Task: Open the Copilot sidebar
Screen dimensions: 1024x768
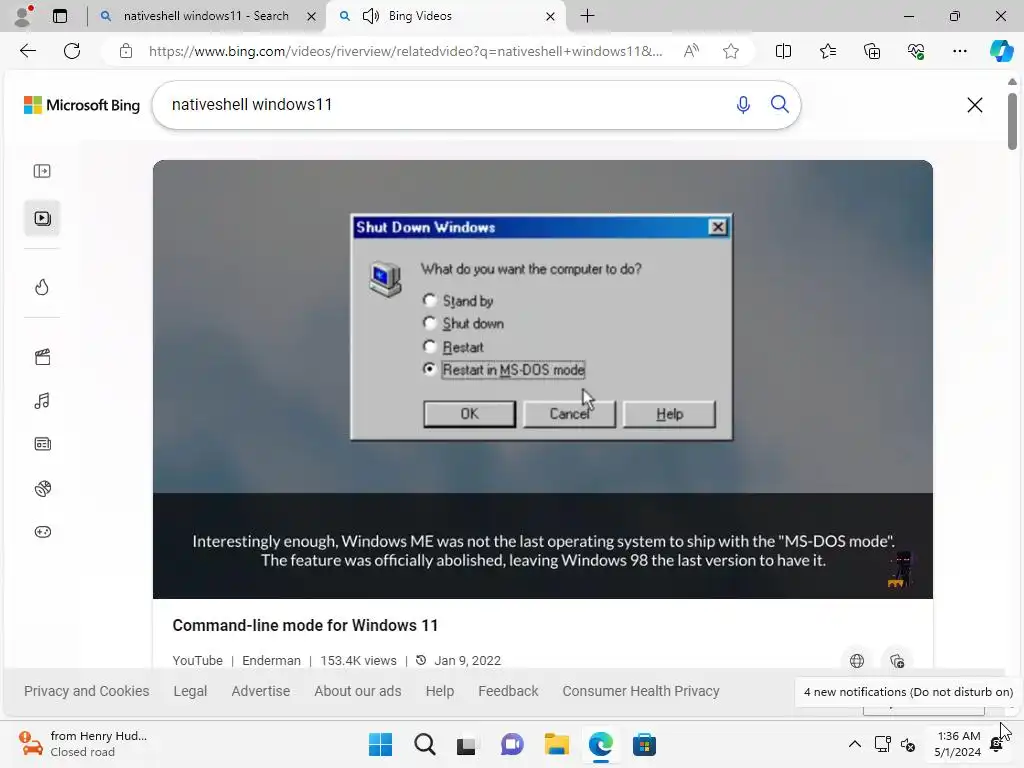Action: pyautogui.click(x=1001, y=51)
